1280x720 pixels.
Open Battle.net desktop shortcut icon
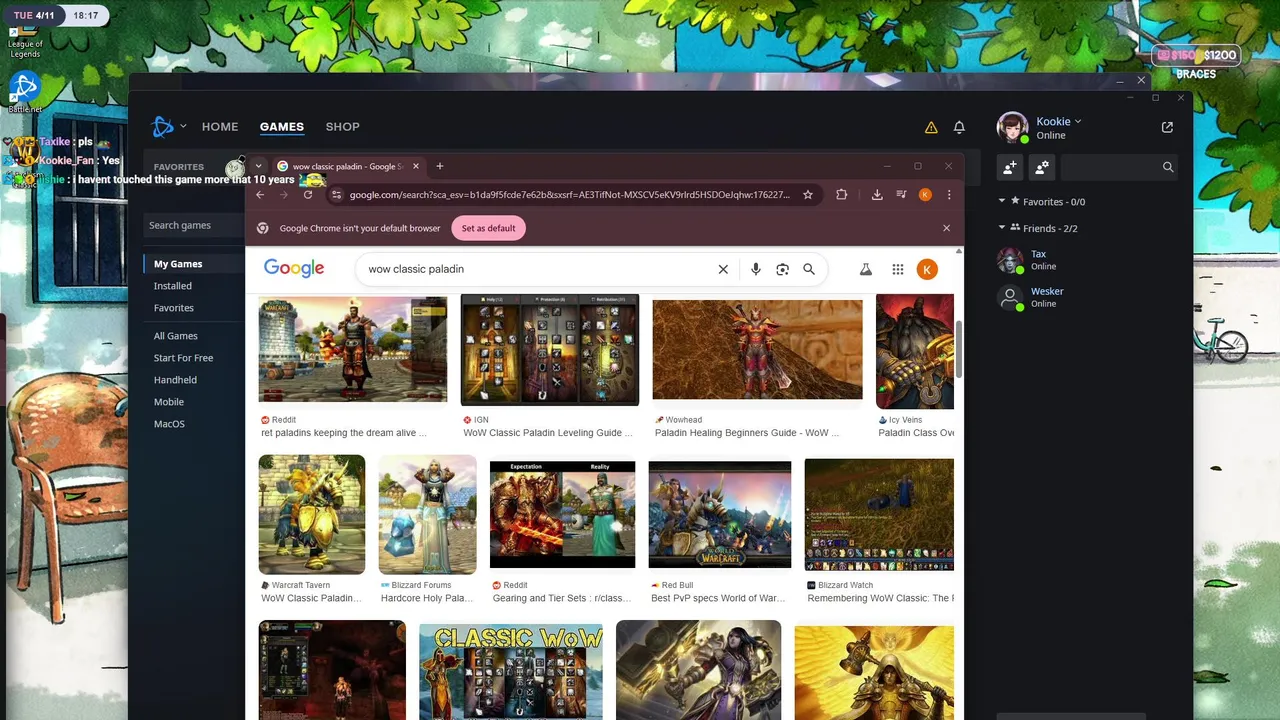coord(25,92)
